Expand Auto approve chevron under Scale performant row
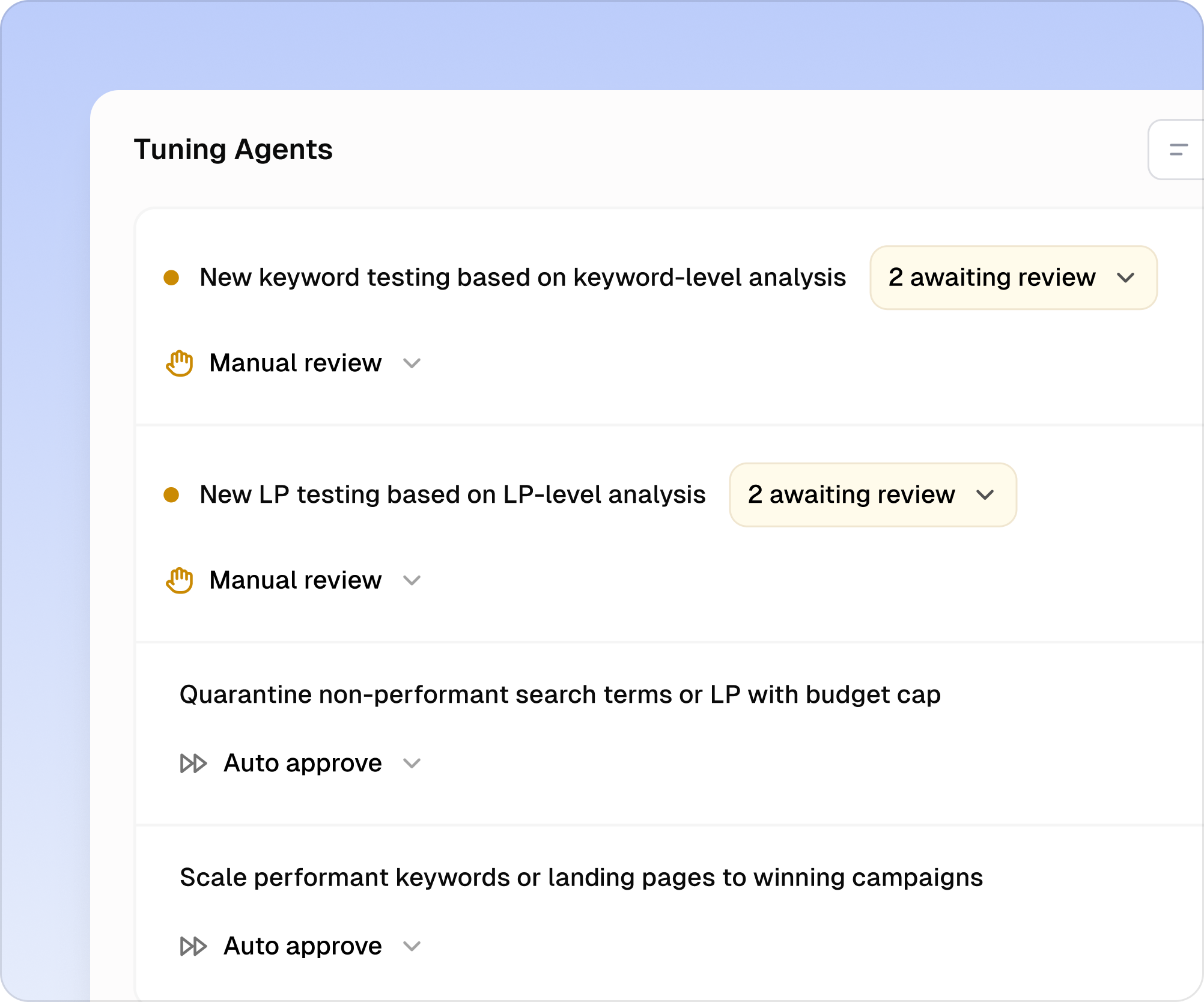The image size is (1204, 1002). (x=412, y=947)
